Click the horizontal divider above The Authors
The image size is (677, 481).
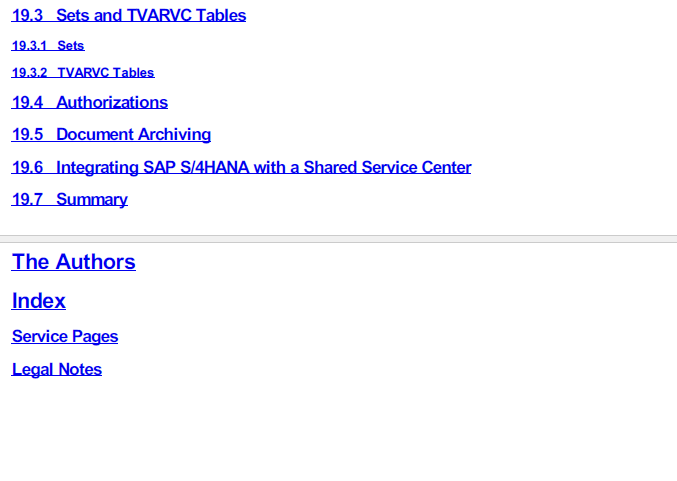pos(338,239)
